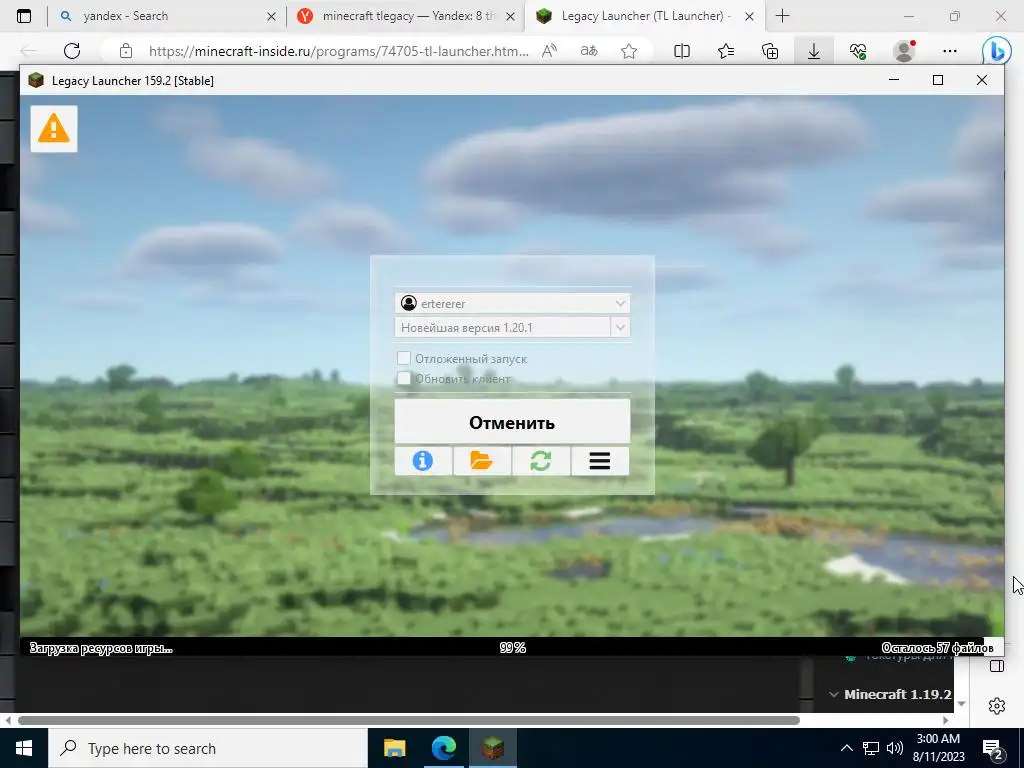Screen dimensions: 1024x768
Task: Open Edge settings and more menu
Action: (950, 51)
